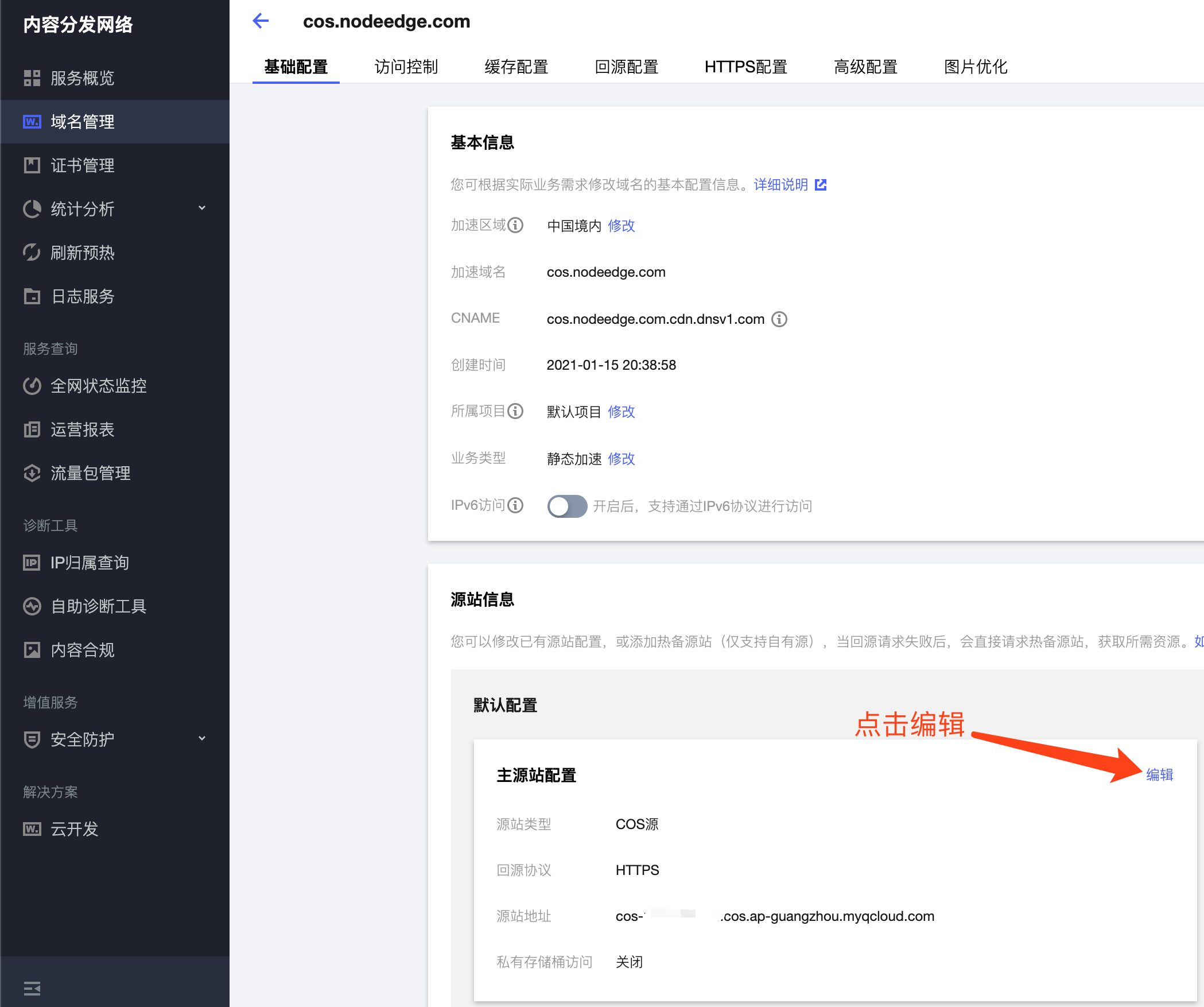Open 日志服务 in the sidebar
The image size is (1204, 1007).
(x=83, y=296)
